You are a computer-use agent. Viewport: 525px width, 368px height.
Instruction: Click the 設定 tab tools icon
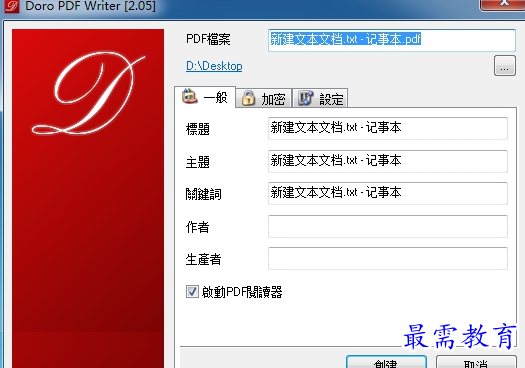pyautogui.click(x=305, y=98)
